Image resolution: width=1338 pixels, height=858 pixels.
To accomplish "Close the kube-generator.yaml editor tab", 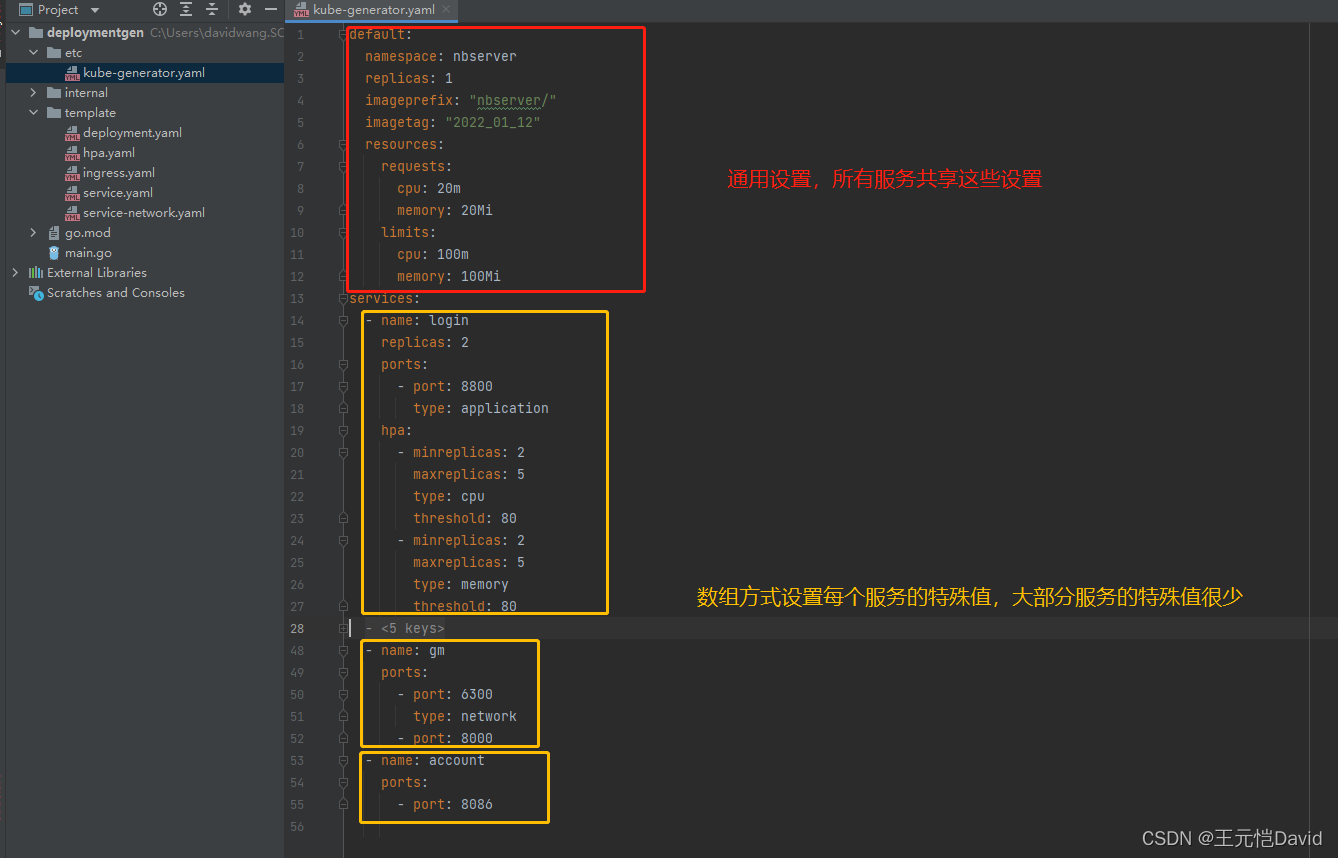I will point(447,10).
